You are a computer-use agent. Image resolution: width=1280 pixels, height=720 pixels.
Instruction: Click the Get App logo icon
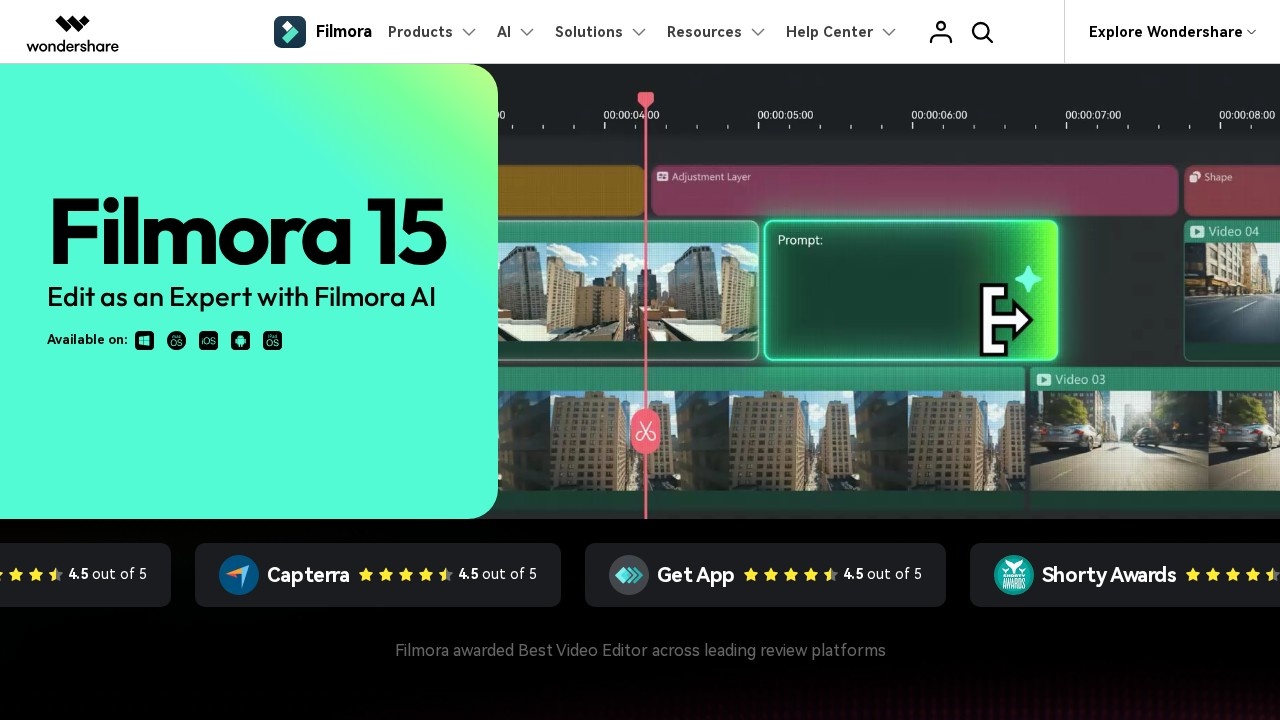click(629, 575)
